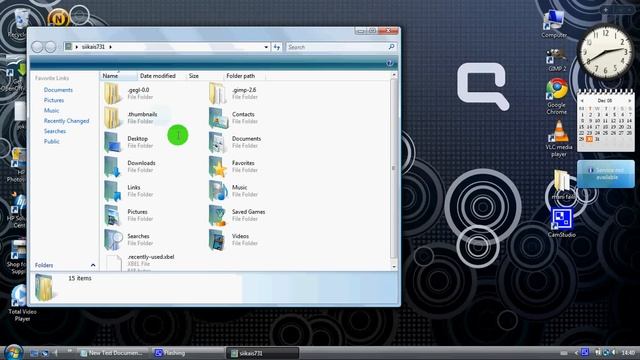Click the address bar refresh button
The height and width of the screenshot is (360, 640).
[277, 47]
